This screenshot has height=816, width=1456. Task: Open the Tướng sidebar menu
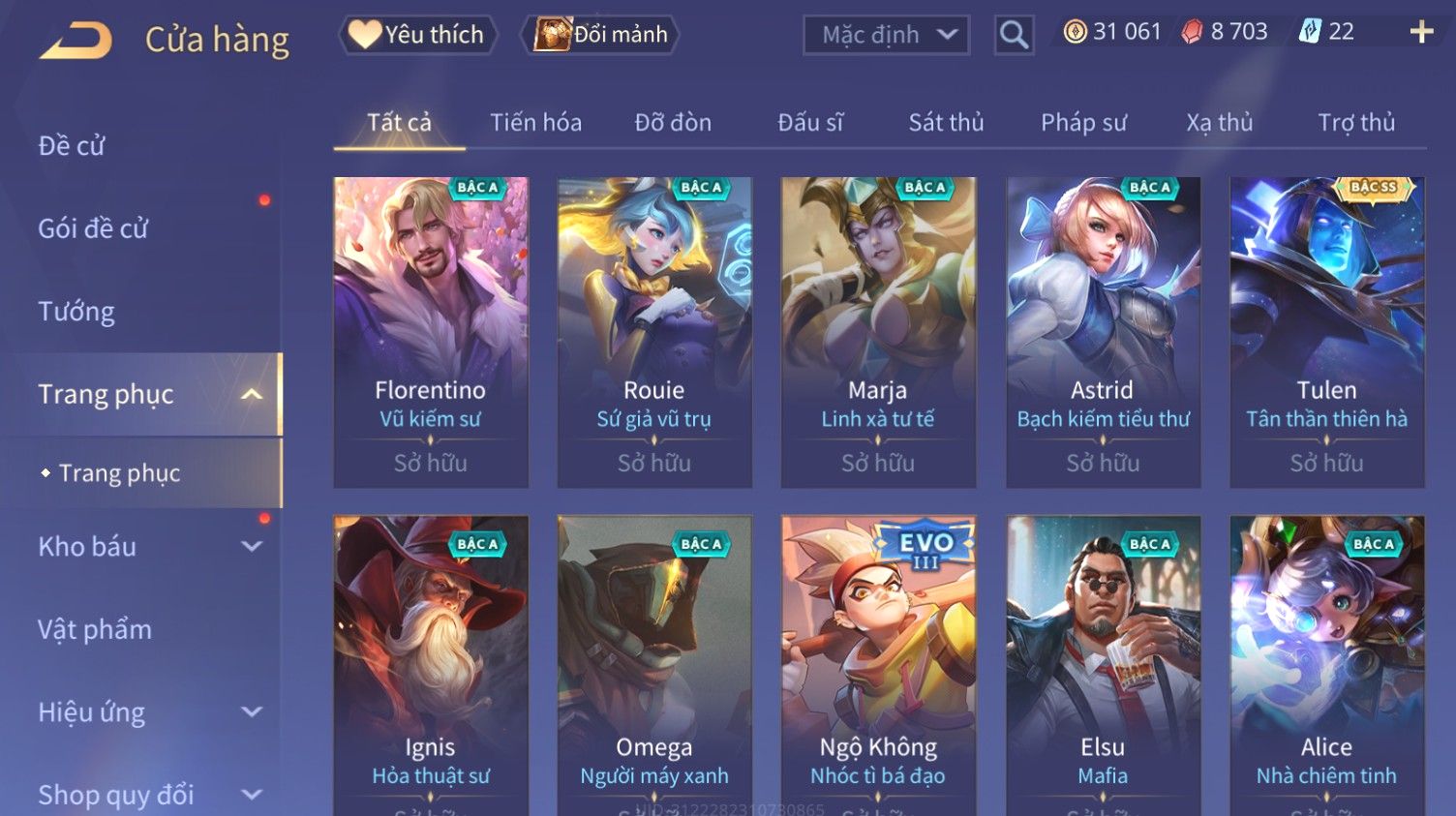coord(76,312)
